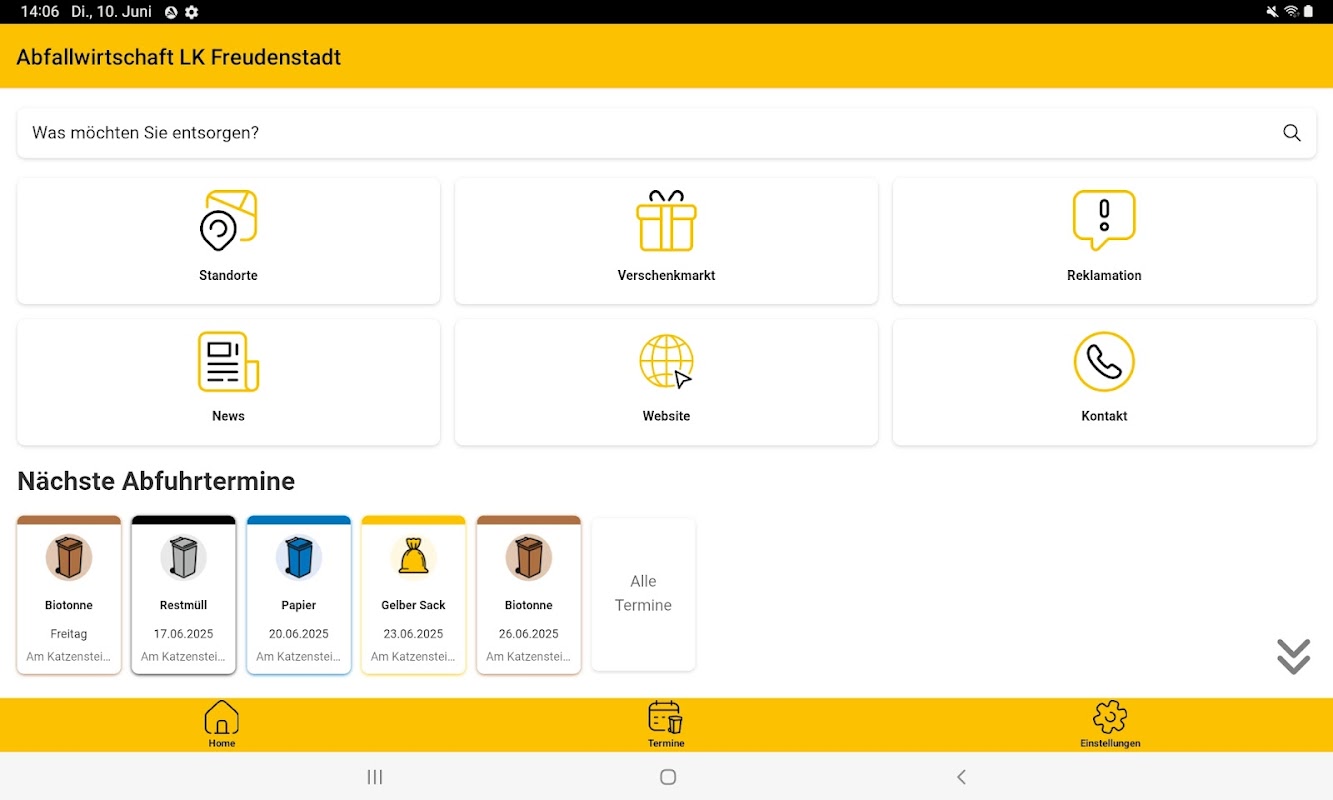
Task: Click the clock showing 14:06
Action: tap(40, 12)
